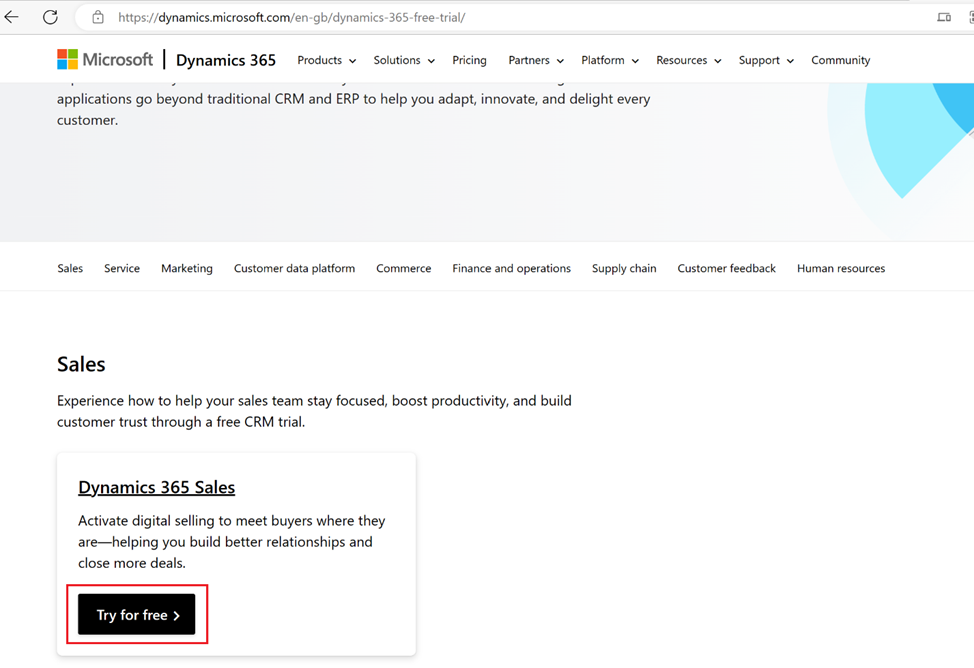Open the device casting icon in the address bar
This screenshot has height=668, width=974.
pos(944,17)
